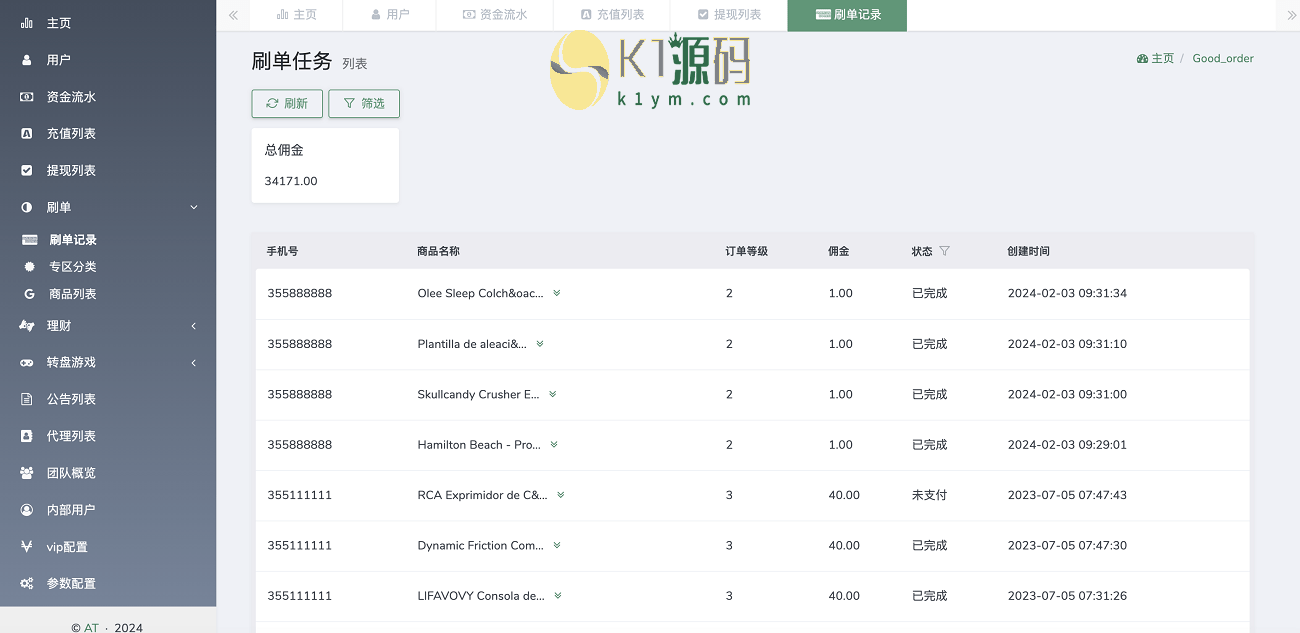Click the 刷新 refresh button
Image resolution: width=1300 pixels, height=633 pixels.
[x=287, y=104]
